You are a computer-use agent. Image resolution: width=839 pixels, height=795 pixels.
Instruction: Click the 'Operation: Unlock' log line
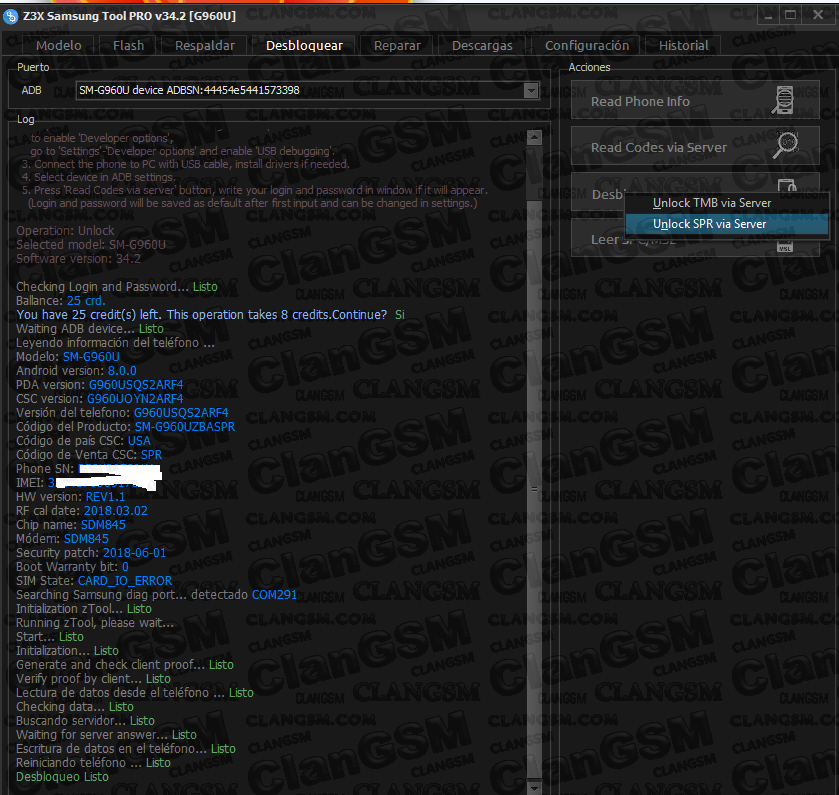[x=65, y=231]
